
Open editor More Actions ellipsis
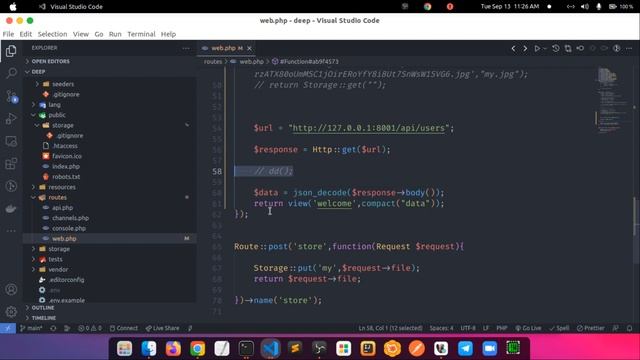629,49
